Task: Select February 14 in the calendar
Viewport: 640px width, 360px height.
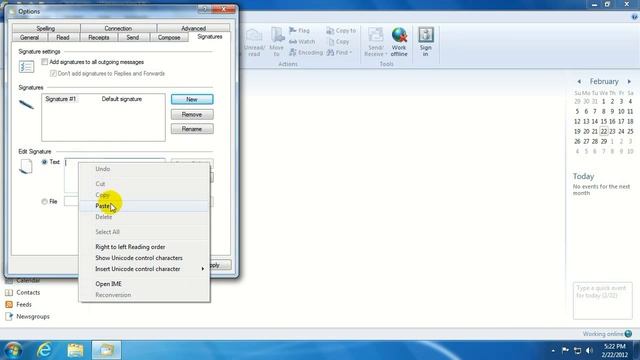Action: pyautogui.click(x=595, y=122)
